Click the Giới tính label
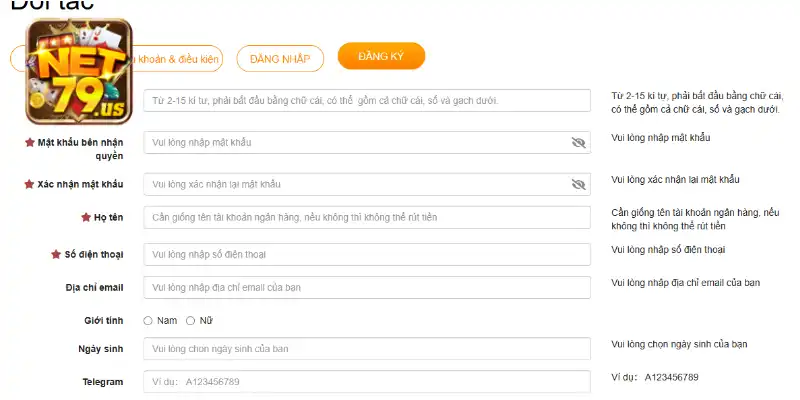The width and height of the screenshot is (800, 400). (103, 321)
